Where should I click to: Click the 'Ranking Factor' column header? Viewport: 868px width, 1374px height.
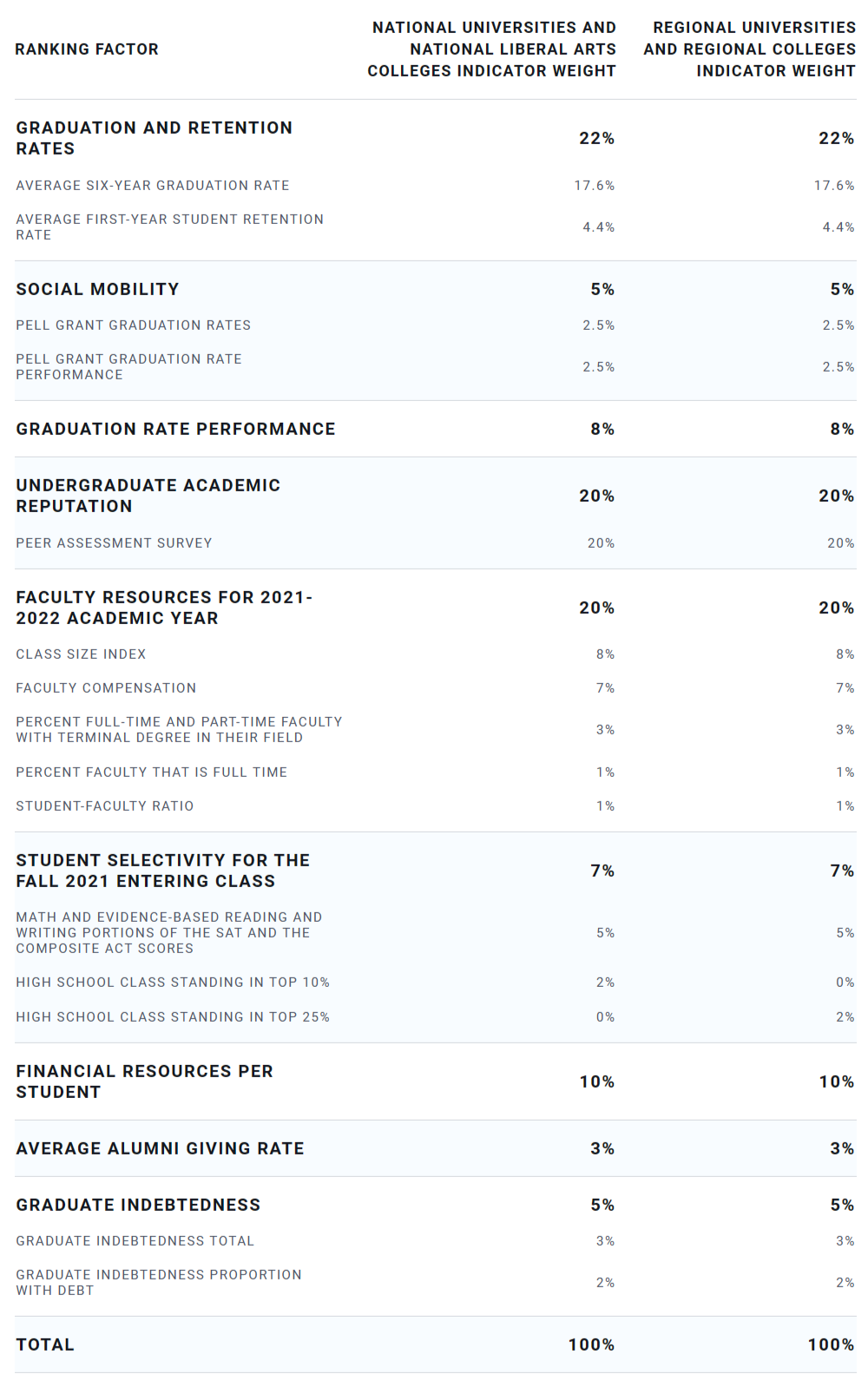(x=87, y=49)
